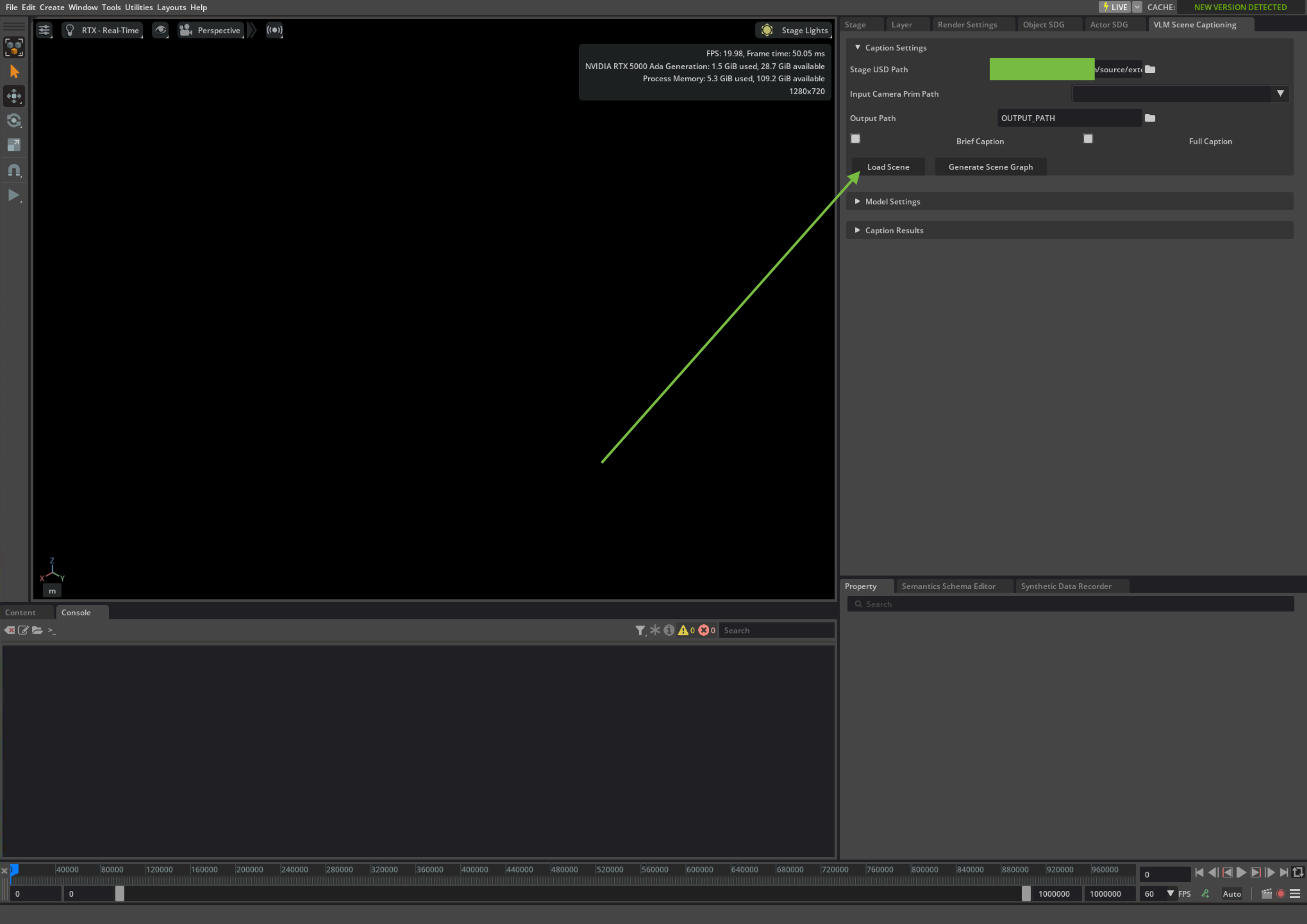Select the Scale tool
1307x924 pixels.
pyautogui.click(x=14, y=144)
